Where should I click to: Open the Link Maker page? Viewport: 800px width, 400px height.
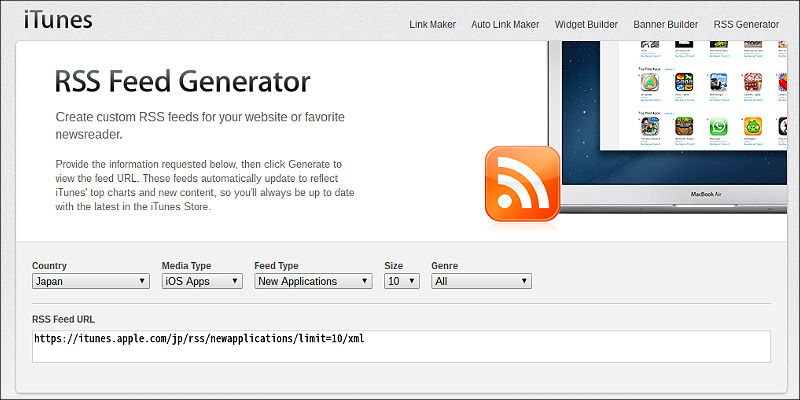(x=433, y=24)
